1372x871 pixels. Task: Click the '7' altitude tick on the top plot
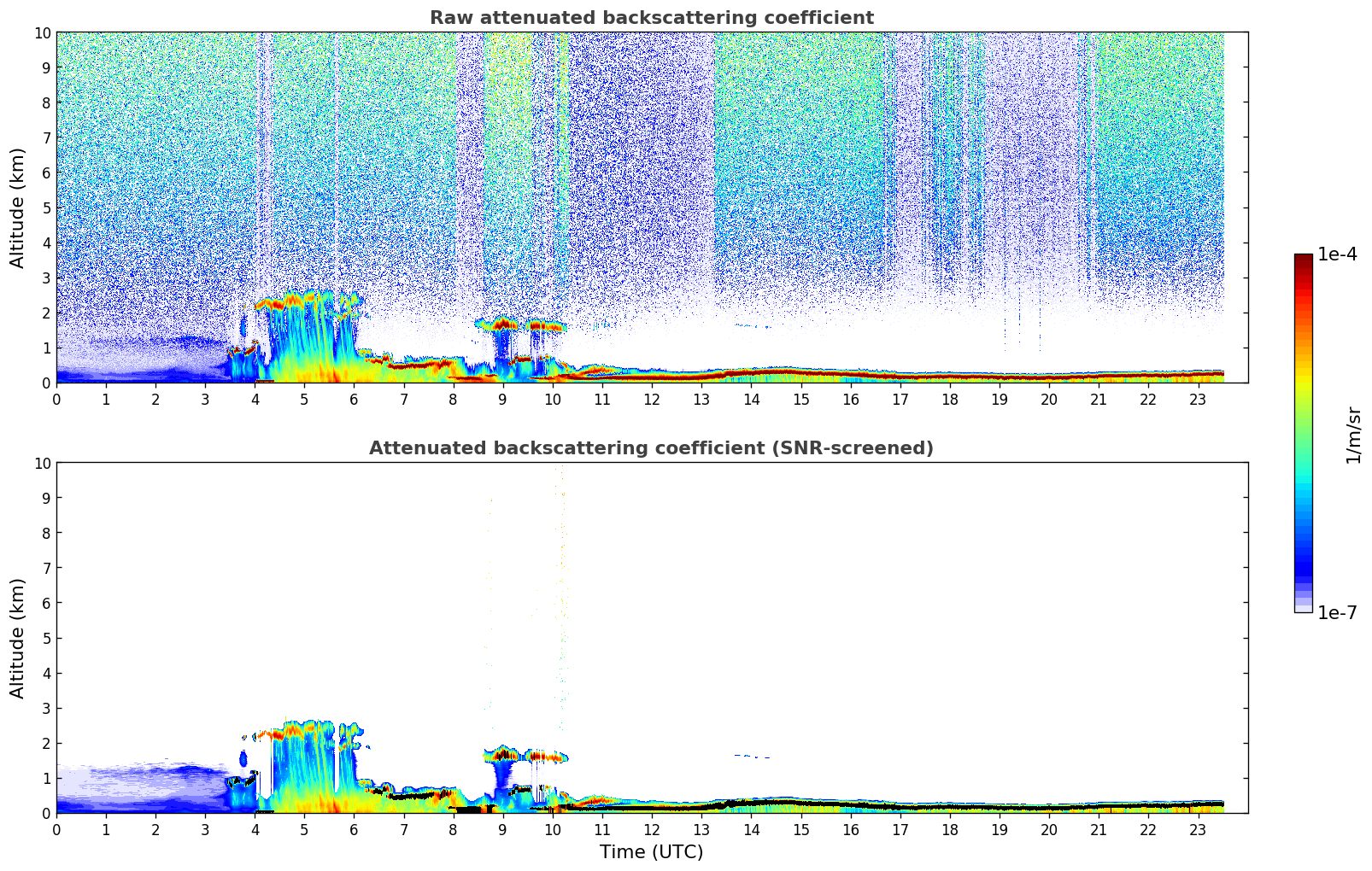point(46,137)
